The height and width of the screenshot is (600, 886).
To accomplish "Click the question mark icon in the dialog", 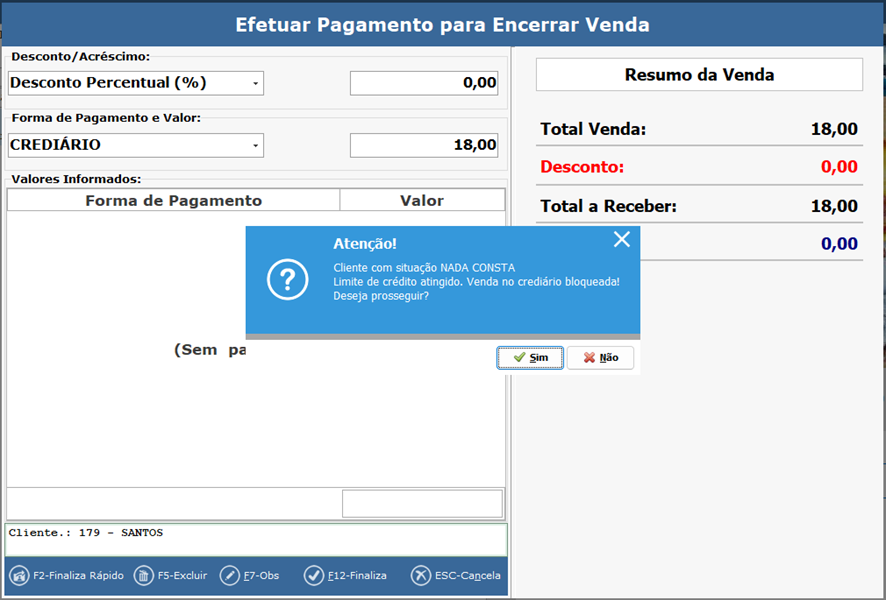I will coord(287,281).
